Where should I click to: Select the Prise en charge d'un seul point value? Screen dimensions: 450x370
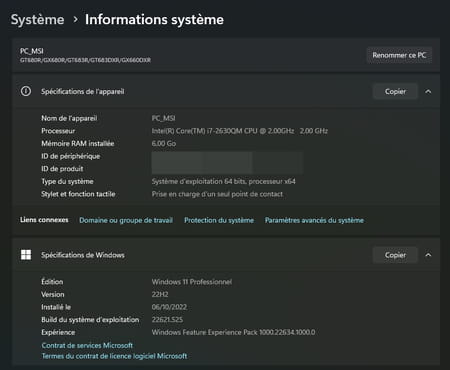(x=217, y=194)
